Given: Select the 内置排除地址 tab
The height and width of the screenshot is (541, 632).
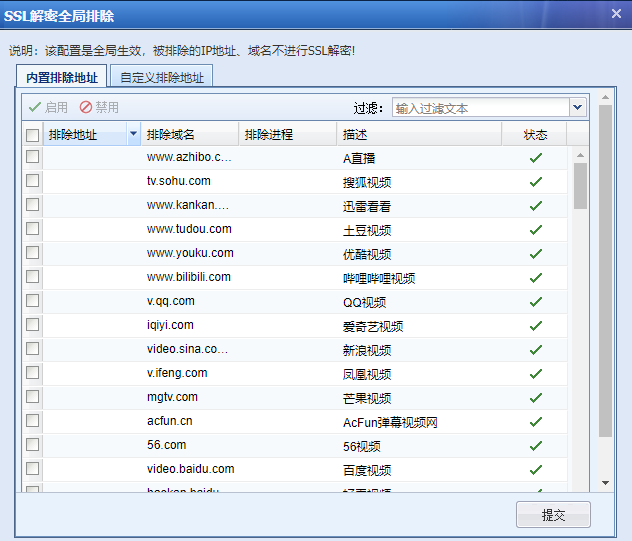Looking at the screenshot, I should click(62, 77).
